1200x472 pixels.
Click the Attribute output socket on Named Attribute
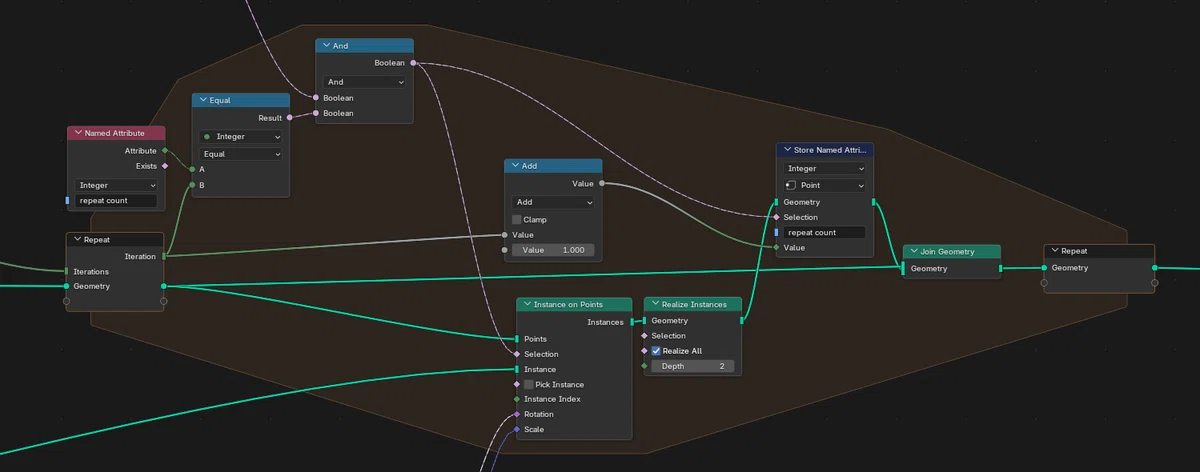tap(165, 150)
